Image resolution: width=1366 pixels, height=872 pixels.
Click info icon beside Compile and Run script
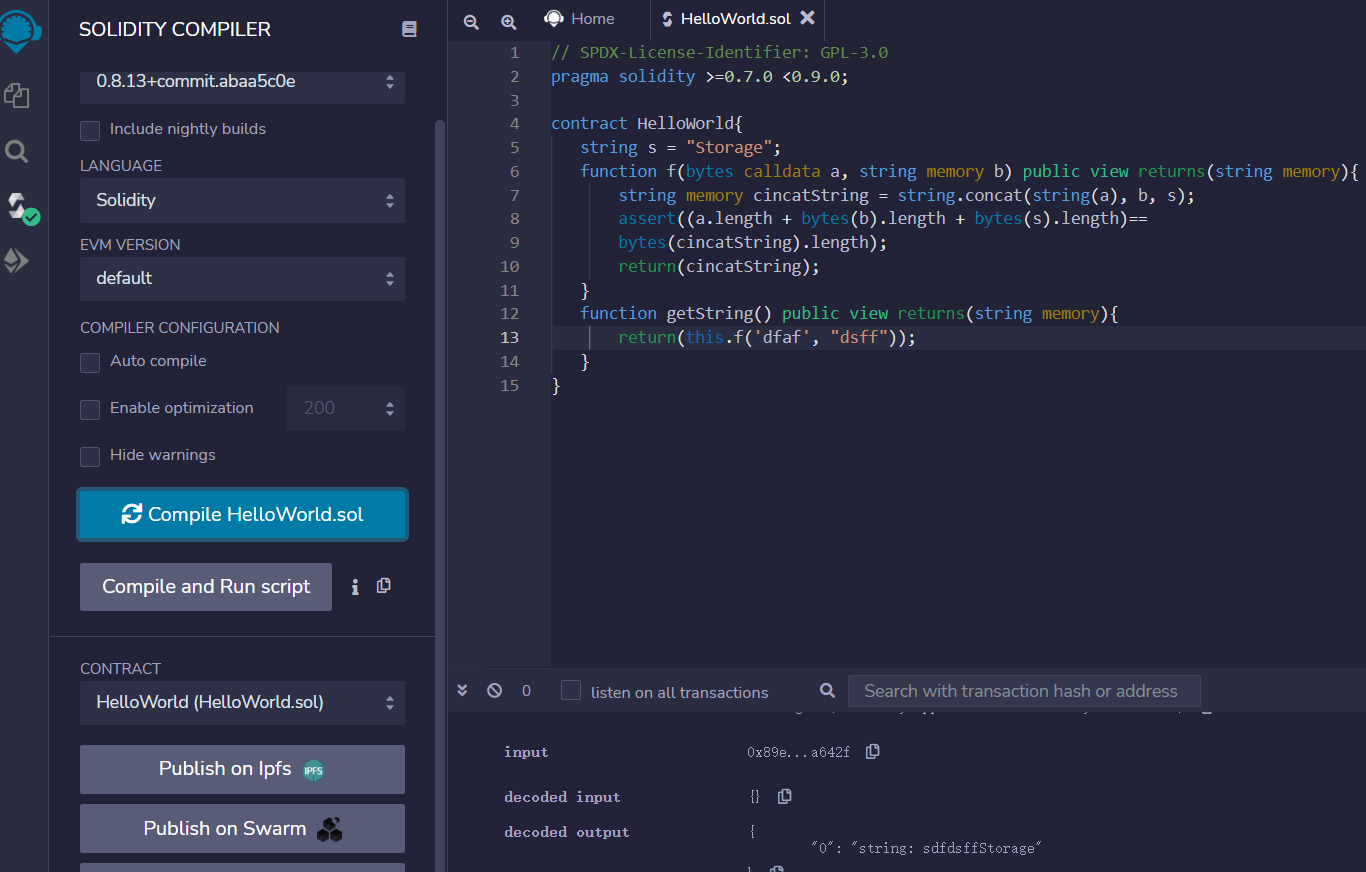click(x=355, y=587)
